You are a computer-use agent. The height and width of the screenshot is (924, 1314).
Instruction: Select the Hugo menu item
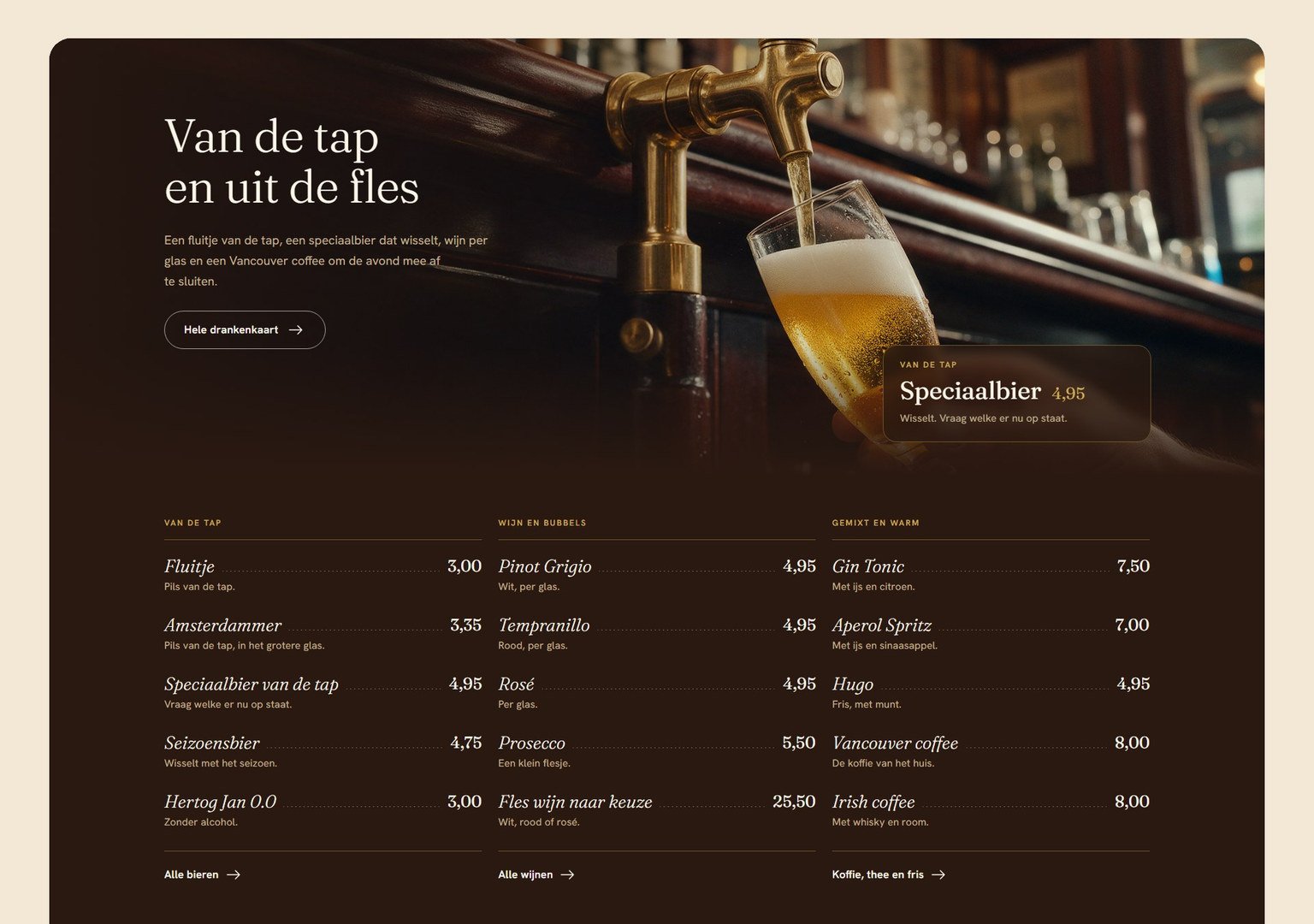pyautogui.click(x=991, y=694)
